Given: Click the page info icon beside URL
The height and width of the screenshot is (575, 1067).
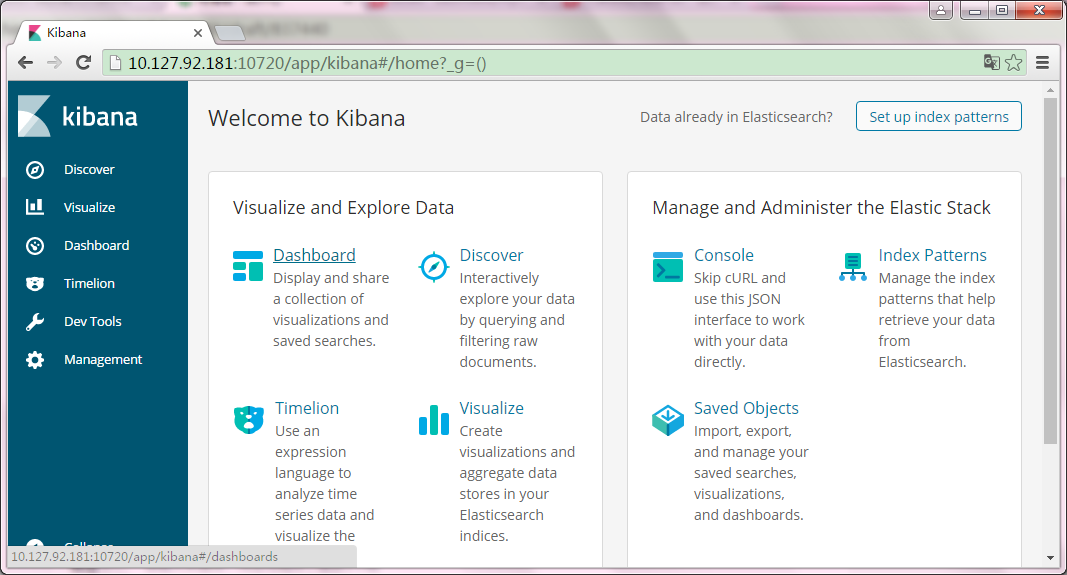Looking at the screenshot, I should pos(115,63).
